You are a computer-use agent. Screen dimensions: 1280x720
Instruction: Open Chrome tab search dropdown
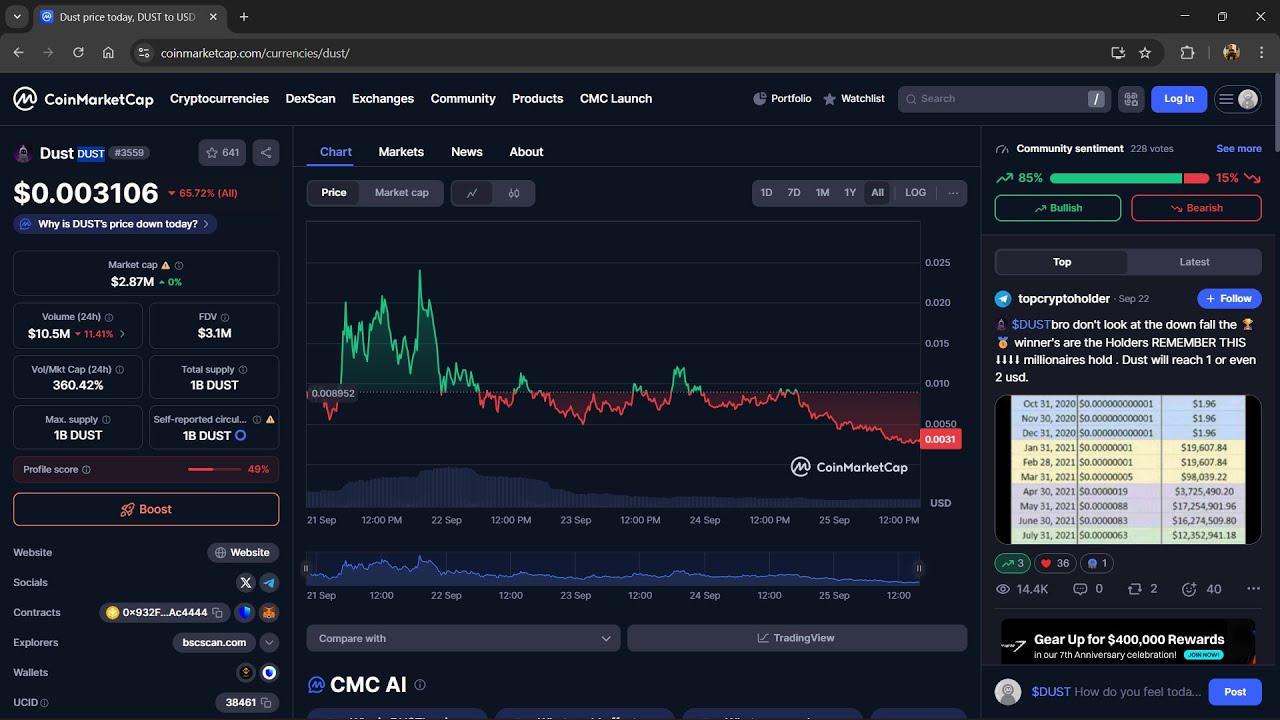(x=17, y=17)
